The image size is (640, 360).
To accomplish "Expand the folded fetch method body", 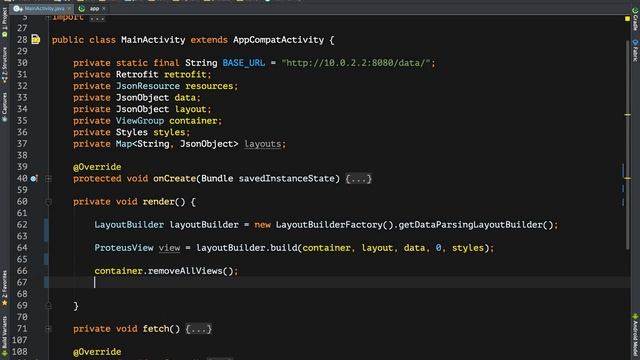I will (x=198, y=329).
